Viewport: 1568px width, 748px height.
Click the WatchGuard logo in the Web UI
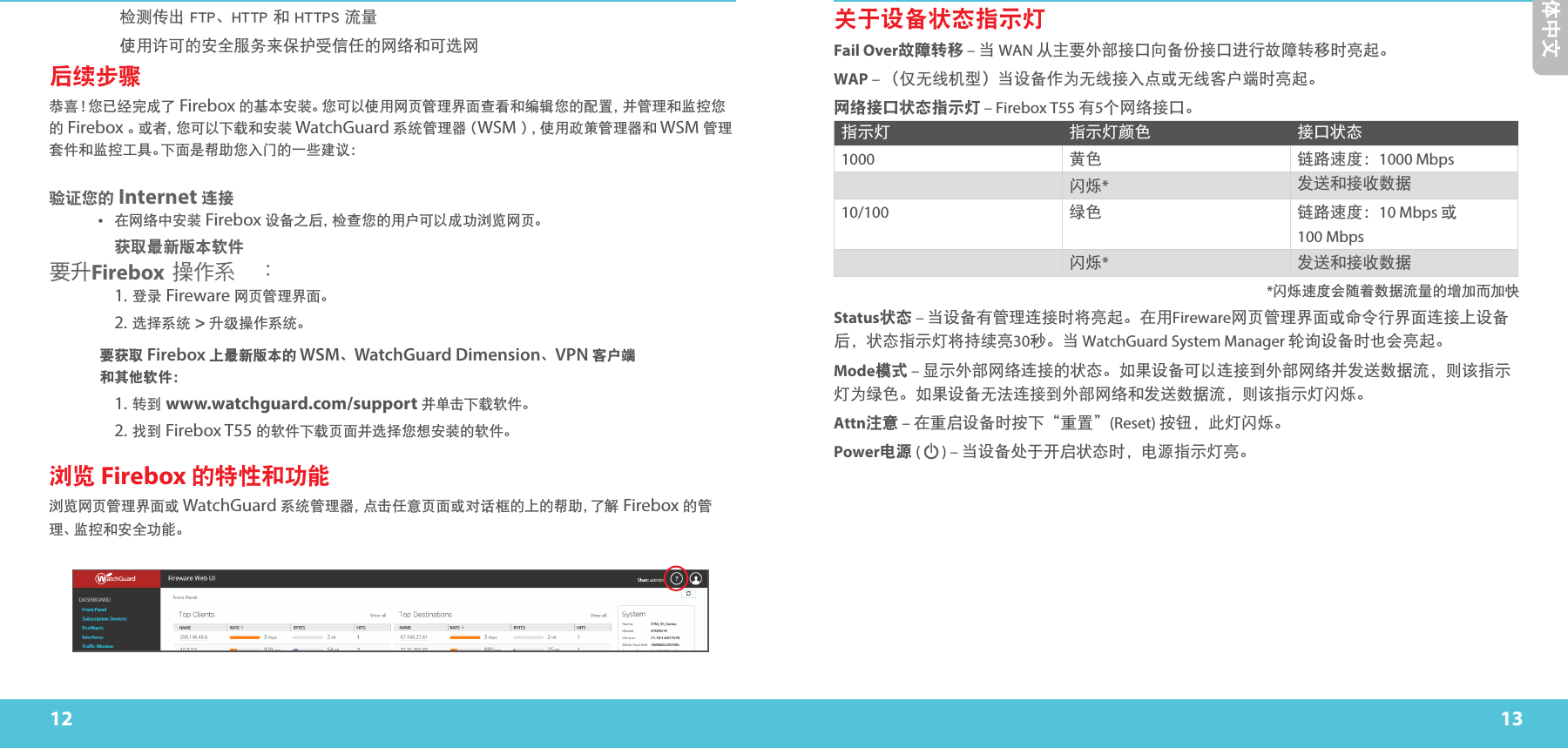point(116,578)
